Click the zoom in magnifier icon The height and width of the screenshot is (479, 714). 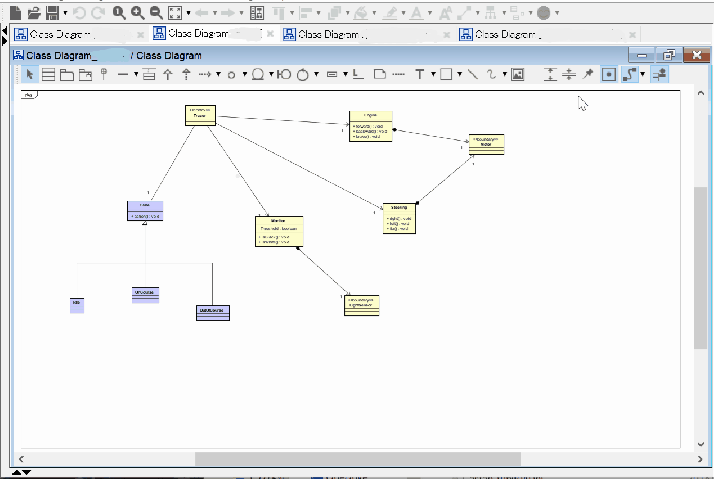click(x=137, y=13)
